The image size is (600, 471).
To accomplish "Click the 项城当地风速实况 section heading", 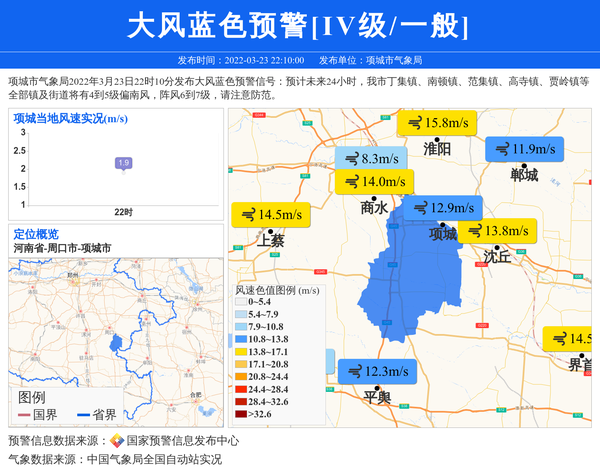I will click(70, 118).
